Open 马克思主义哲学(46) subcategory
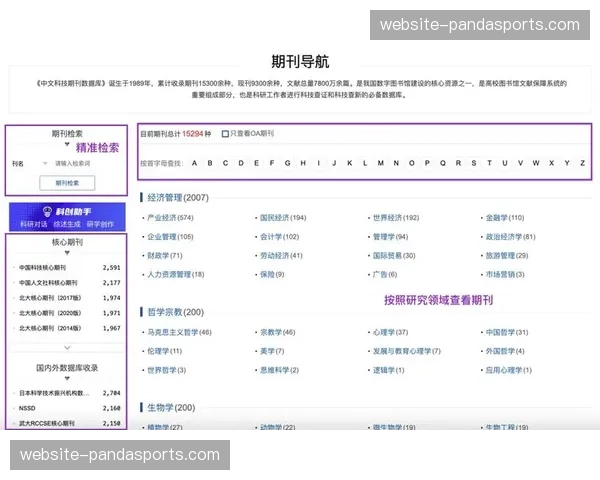 pos(179,332)
